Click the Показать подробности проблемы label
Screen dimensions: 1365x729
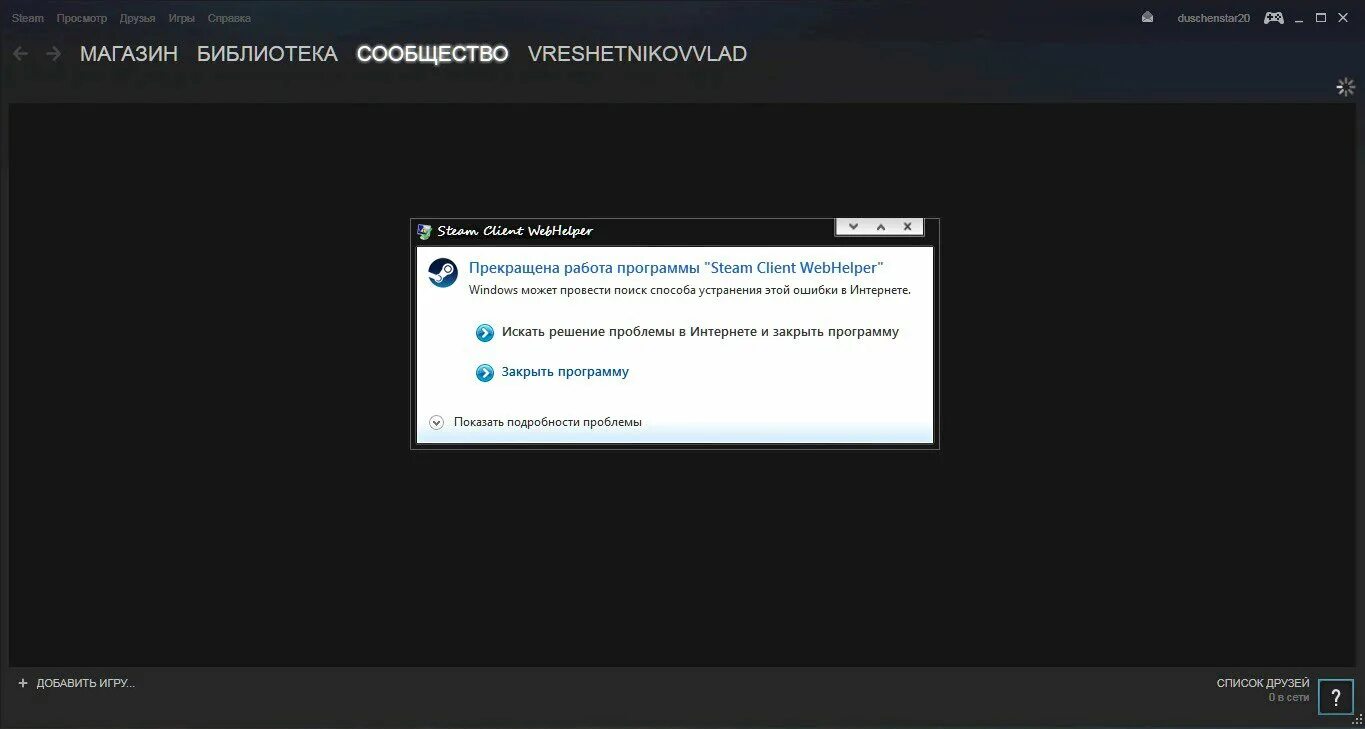tap(548, 422)
